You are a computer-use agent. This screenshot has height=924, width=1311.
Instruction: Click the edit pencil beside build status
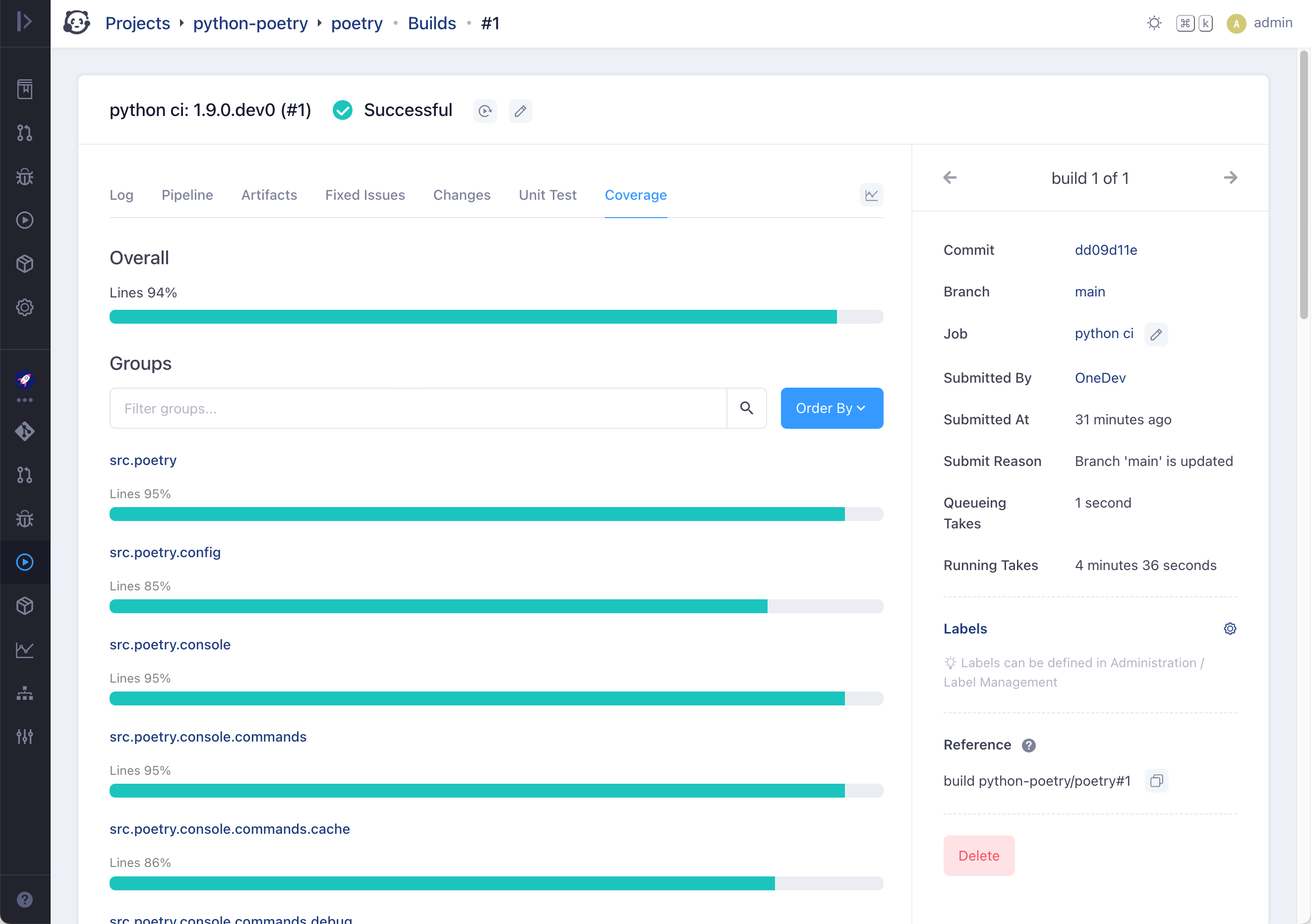point(520,111)
